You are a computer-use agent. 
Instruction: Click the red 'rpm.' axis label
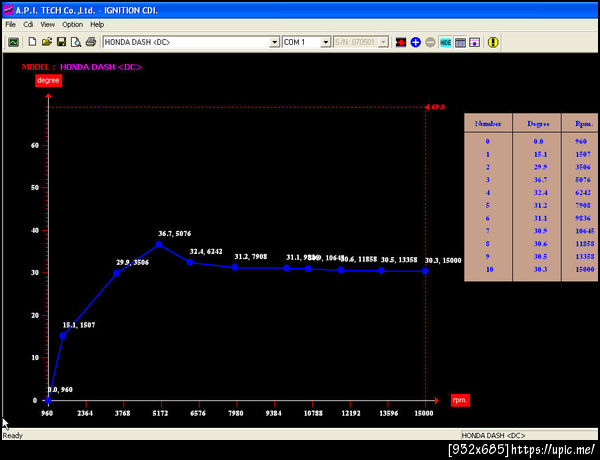[460, 400]
